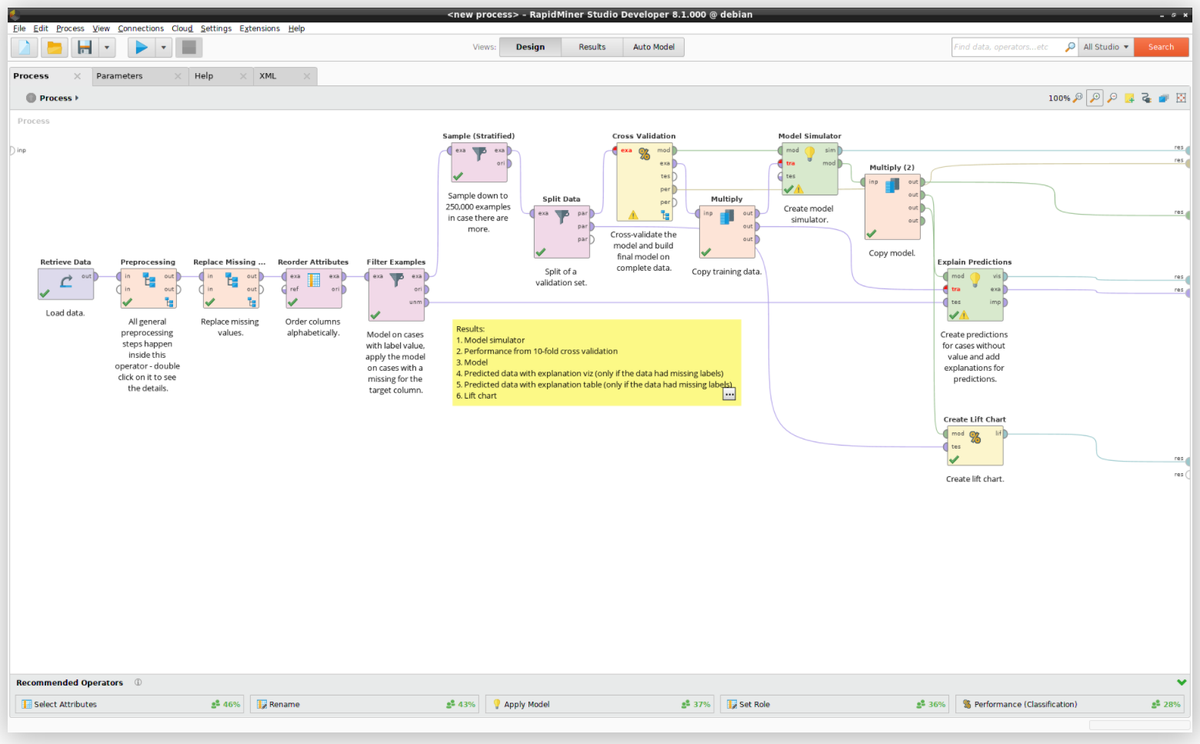Add recommended operator Apply Model
This screenshot has width=1200, height=744.
pos(600,704)
